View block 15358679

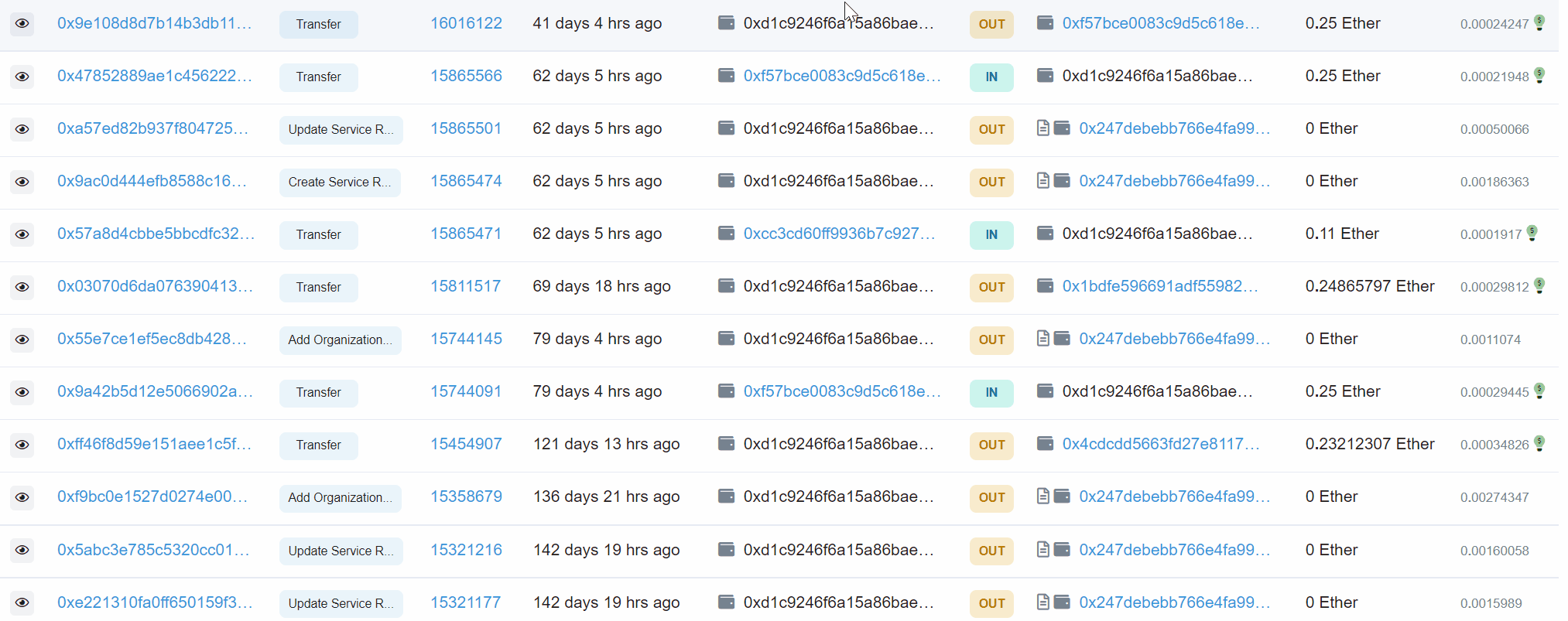[x=466, y=496]
